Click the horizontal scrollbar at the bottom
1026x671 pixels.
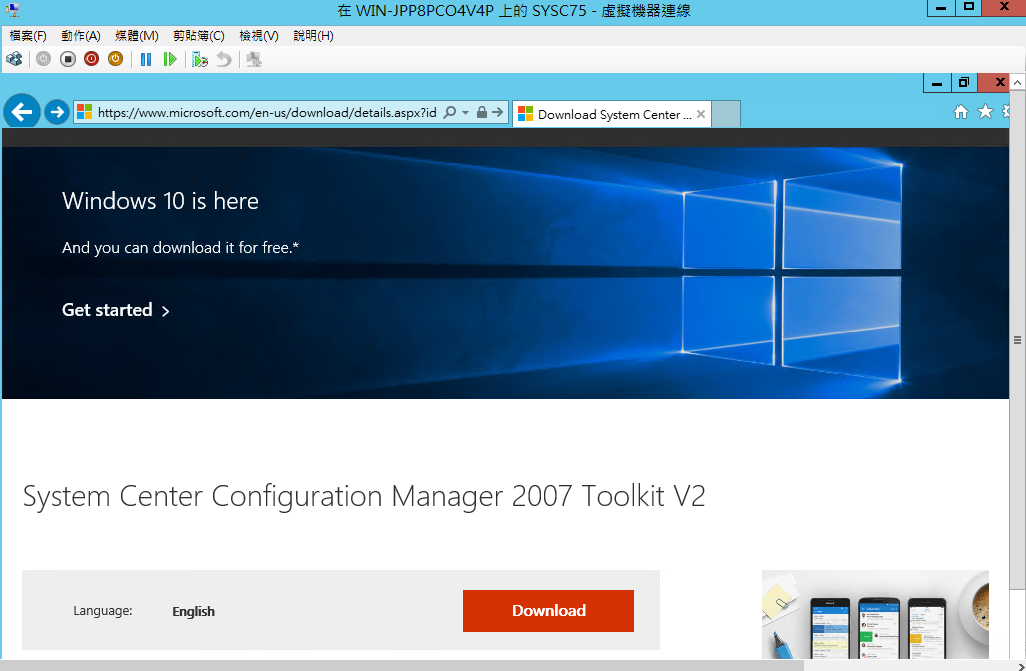pos(402,666)
